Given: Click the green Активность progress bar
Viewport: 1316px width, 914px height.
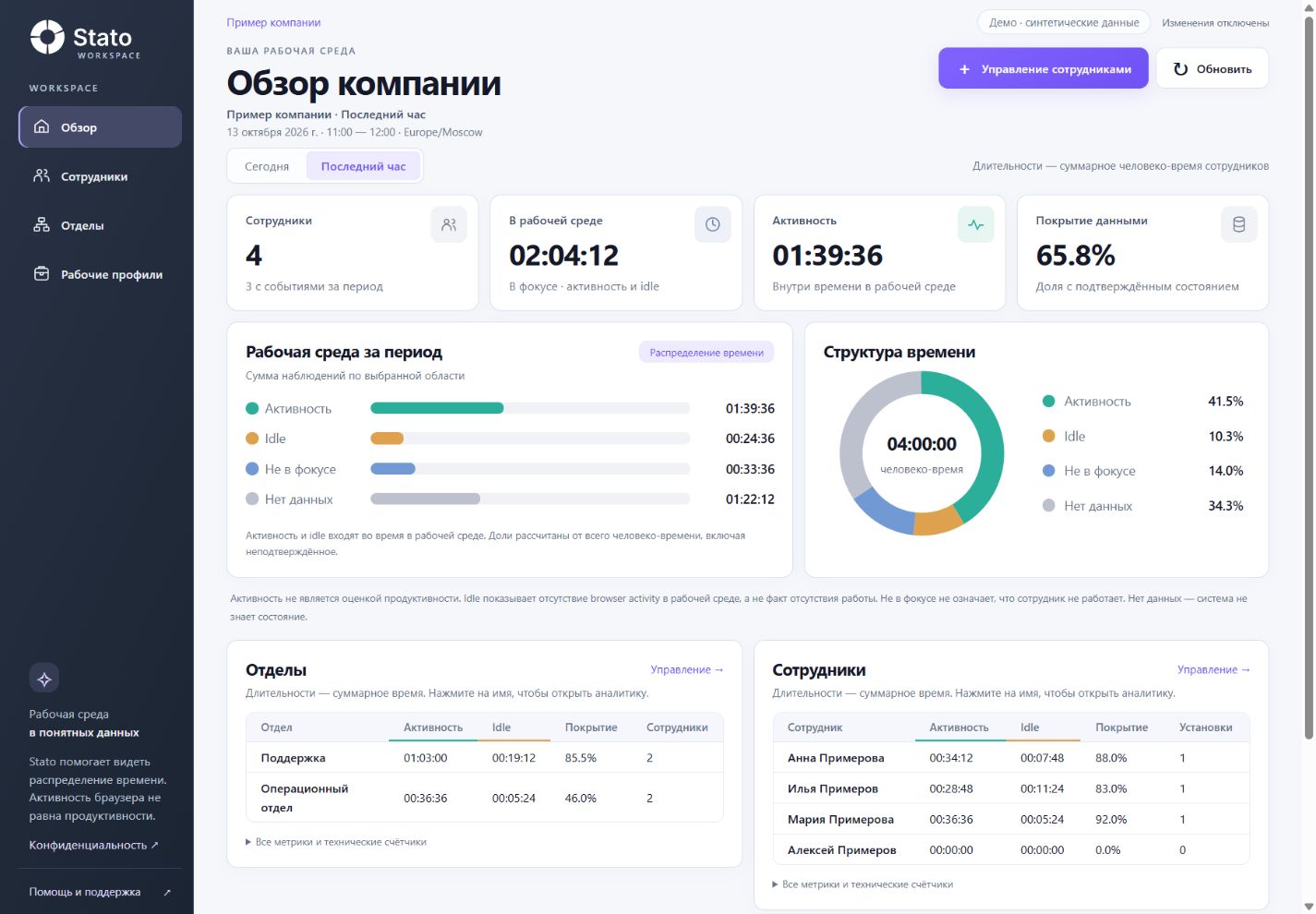Looking at the screenshot, I should point(437,408).
